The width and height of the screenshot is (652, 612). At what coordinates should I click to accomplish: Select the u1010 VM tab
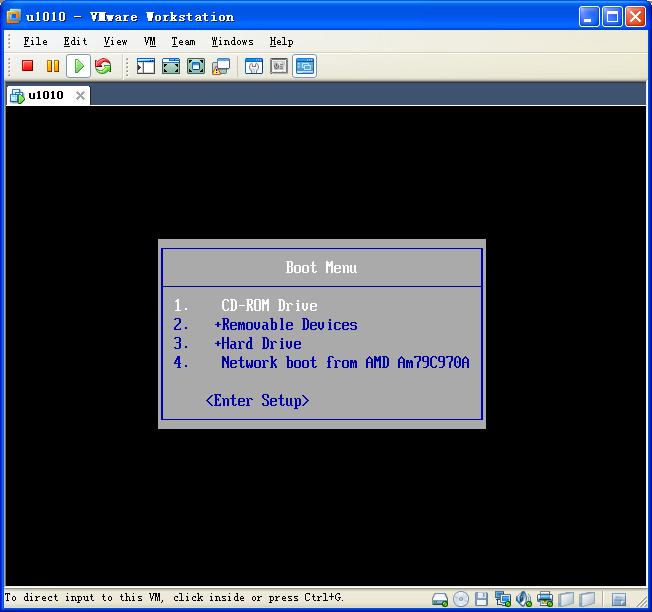pyautogui.click(x=48, y=95)
